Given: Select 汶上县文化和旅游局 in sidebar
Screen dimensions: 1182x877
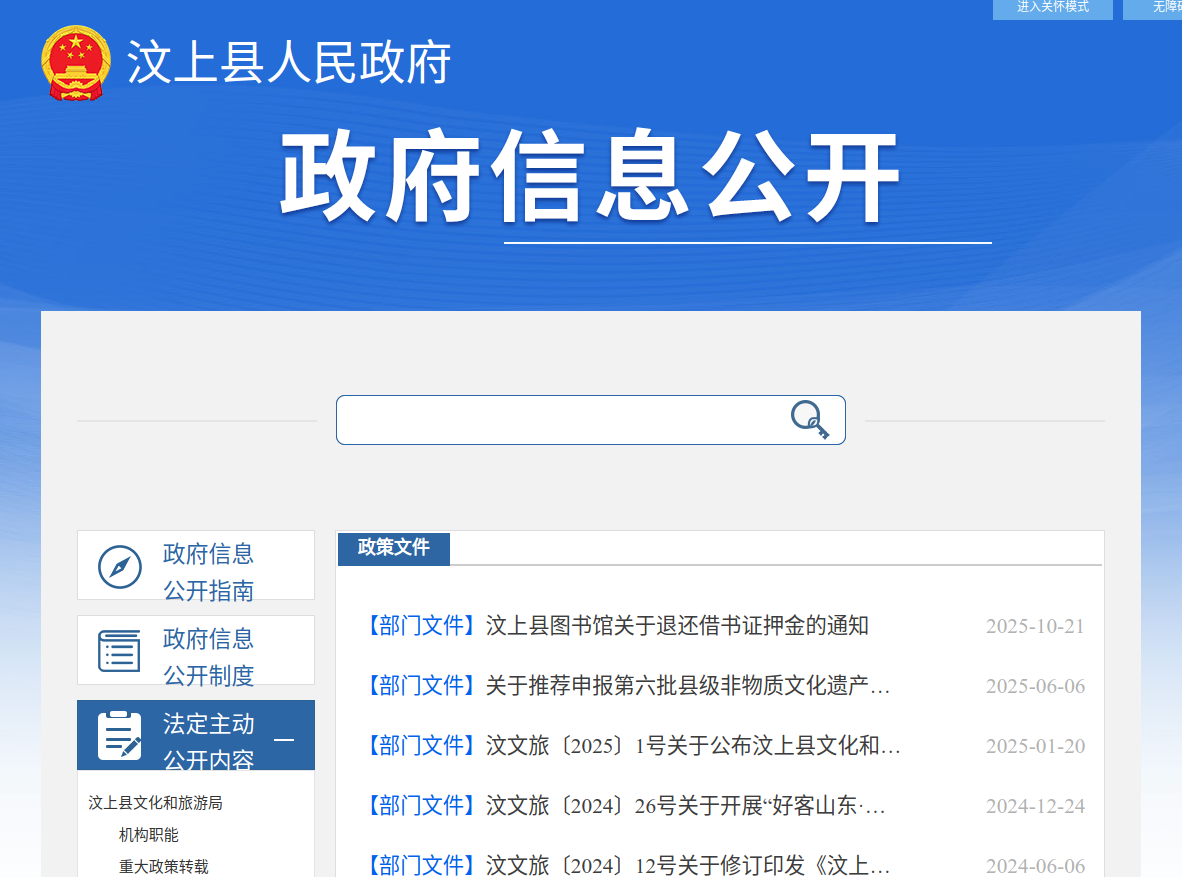Looking at the screenshot, I should click(155, 803).
